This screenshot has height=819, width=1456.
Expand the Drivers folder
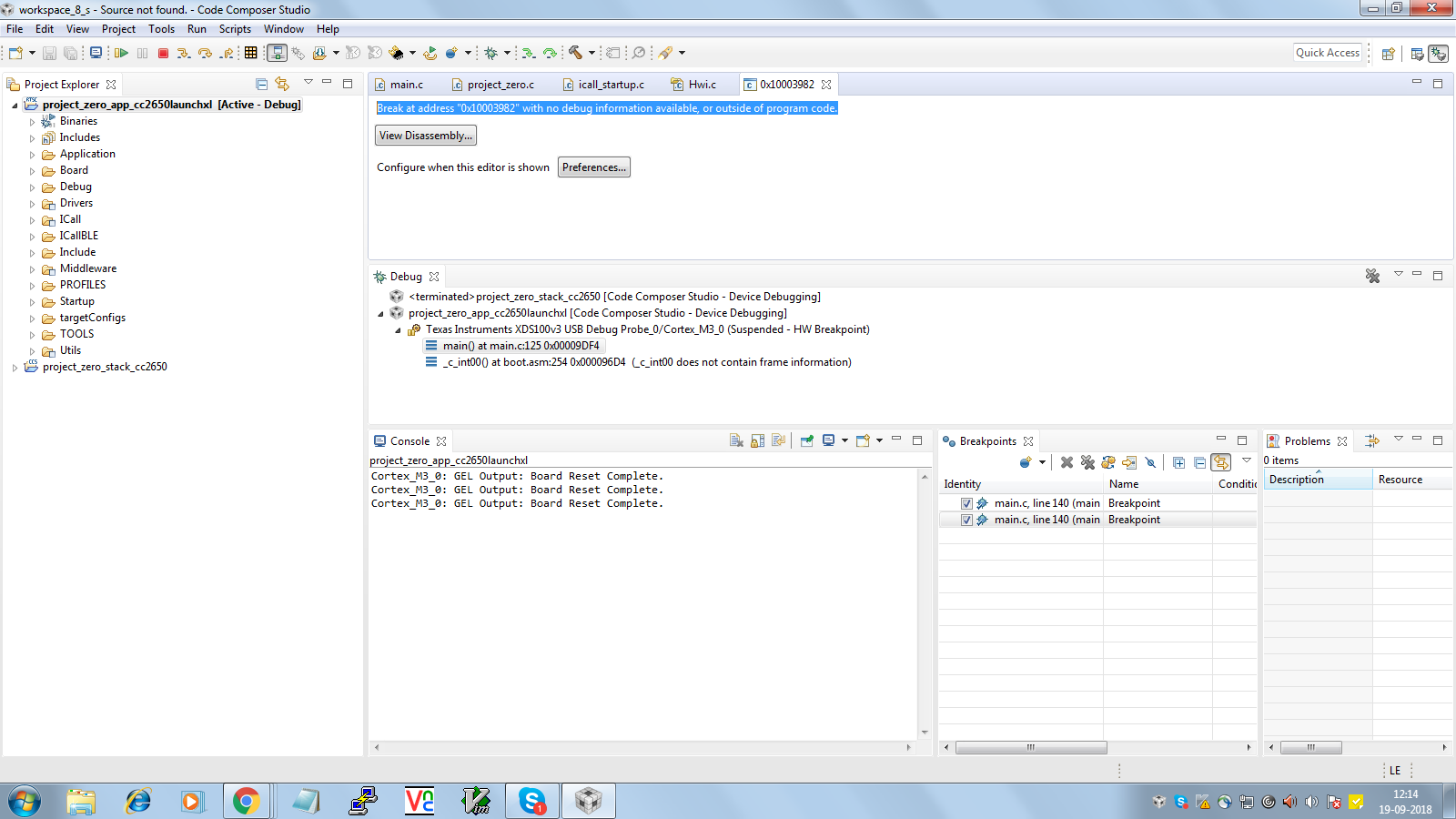32,204
